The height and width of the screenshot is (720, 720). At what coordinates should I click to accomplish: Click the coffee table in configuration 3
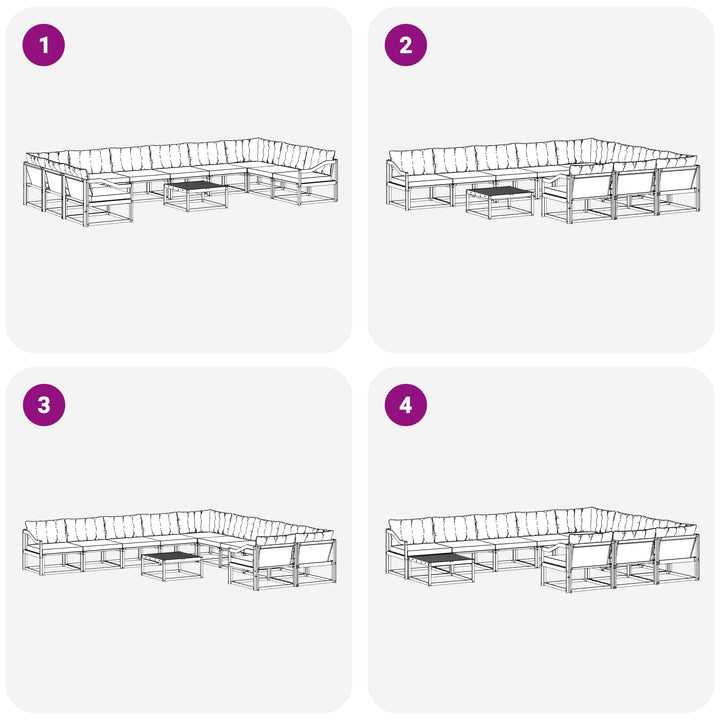(172, 566)
